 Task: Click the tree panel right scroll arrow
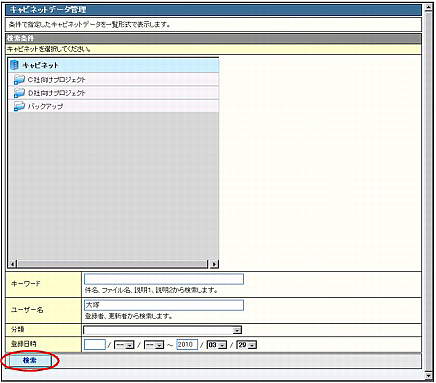214,264
